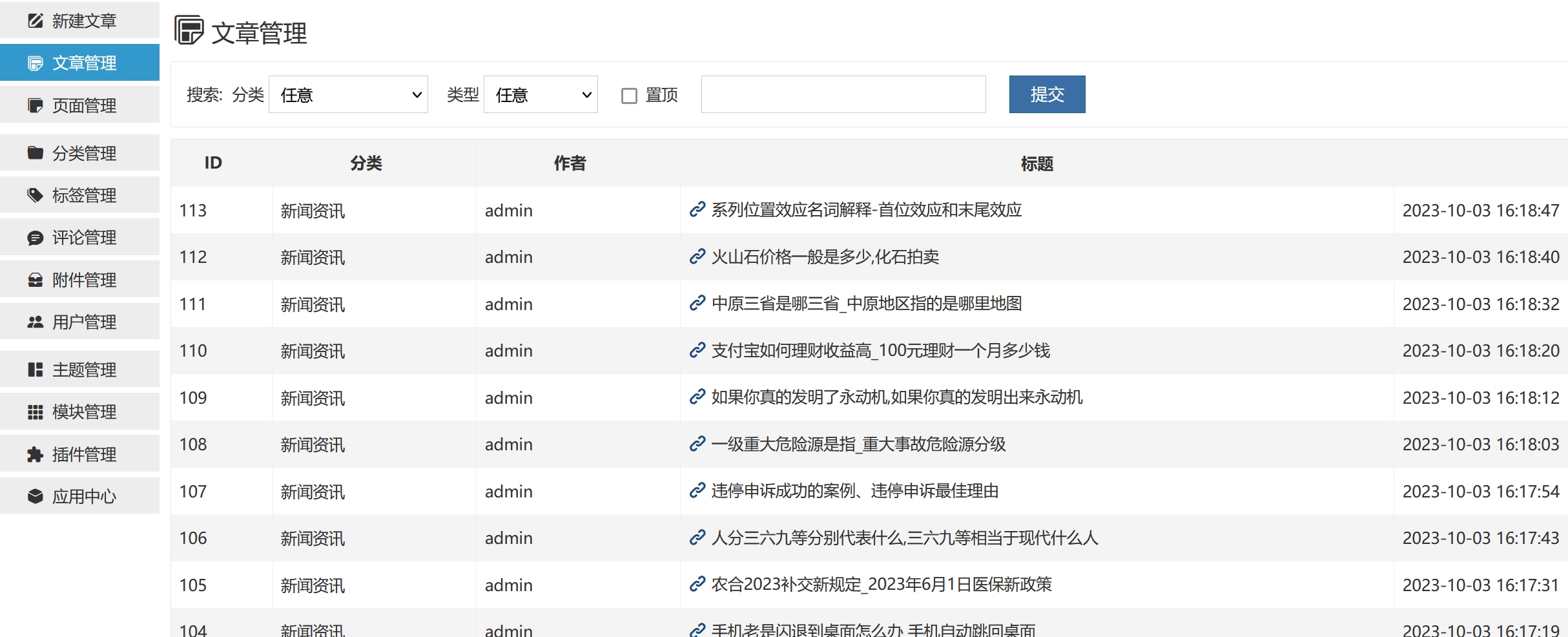Open article 火山石价格一般是多少,化石拍卖
The height and width of the screenshot is (637, 1568).
(825, 257)
